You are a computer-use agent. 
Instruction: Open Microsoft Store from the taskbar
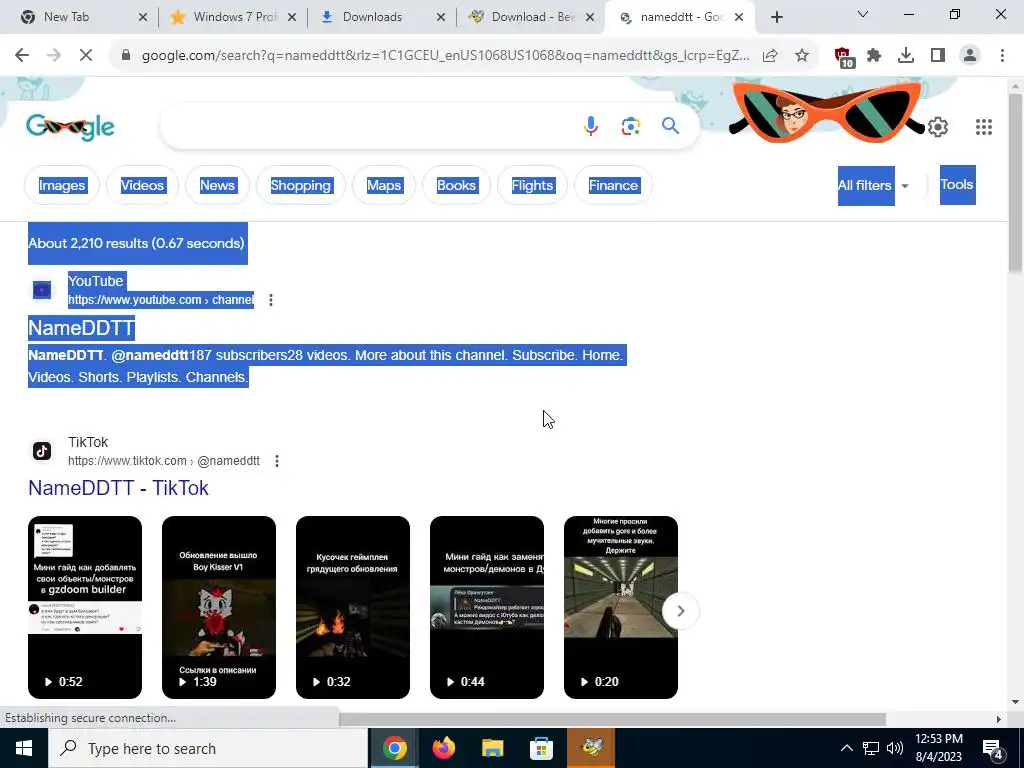[x=541, y=748]
